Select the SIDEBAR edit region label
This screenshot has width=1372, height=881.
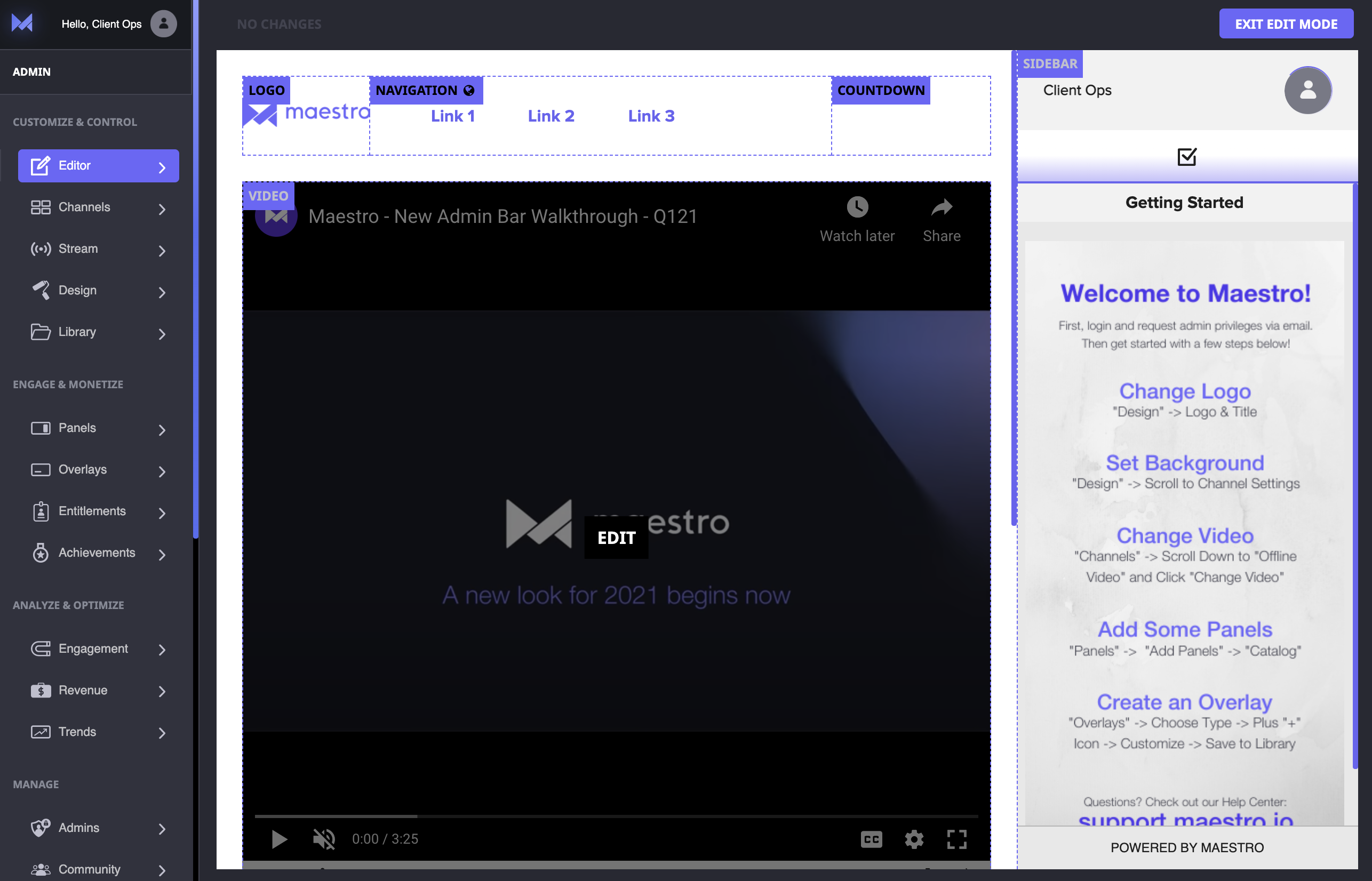click(1050, 63)
